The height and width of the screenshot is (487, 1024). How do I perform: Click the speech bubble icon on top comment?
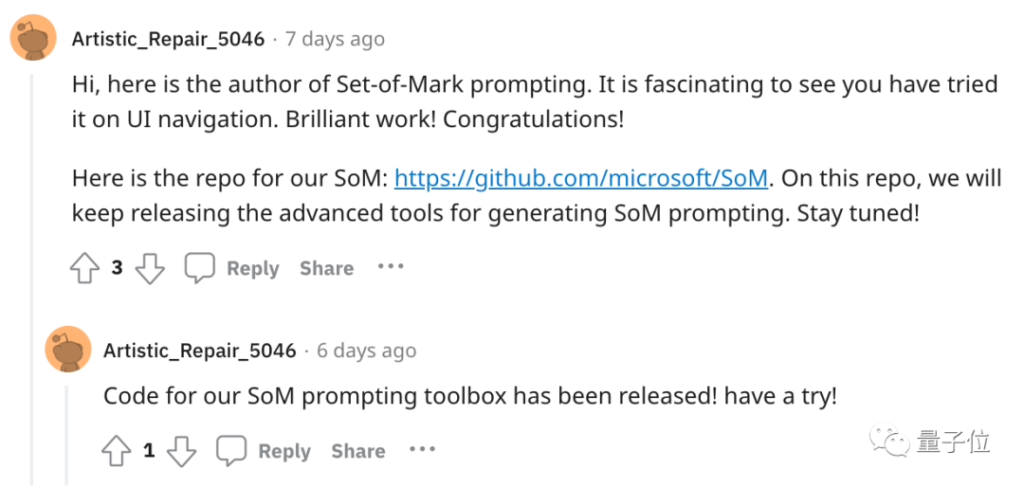click(x=201, y=268)
